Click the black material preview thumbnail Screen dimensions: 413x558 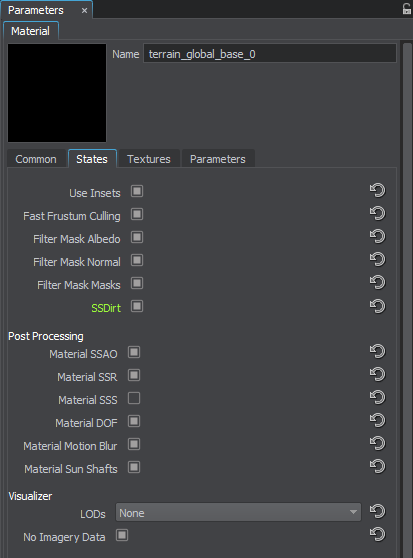pyautogui.click(x=57, y=93)
